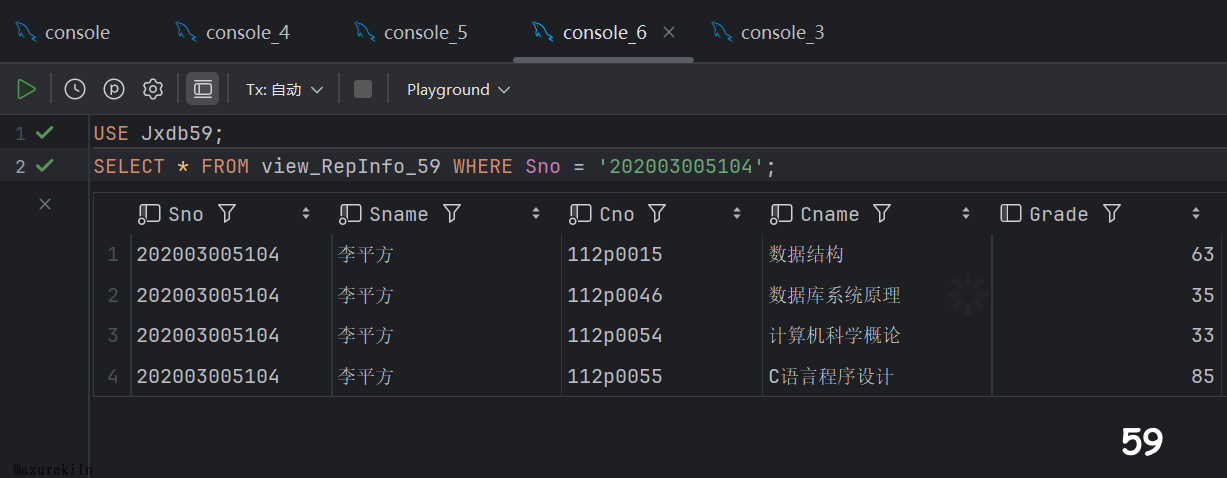Select the cell containing 数据库系统原理
The height and width of the screenshot is (478, 1227).
pos(834,296)
